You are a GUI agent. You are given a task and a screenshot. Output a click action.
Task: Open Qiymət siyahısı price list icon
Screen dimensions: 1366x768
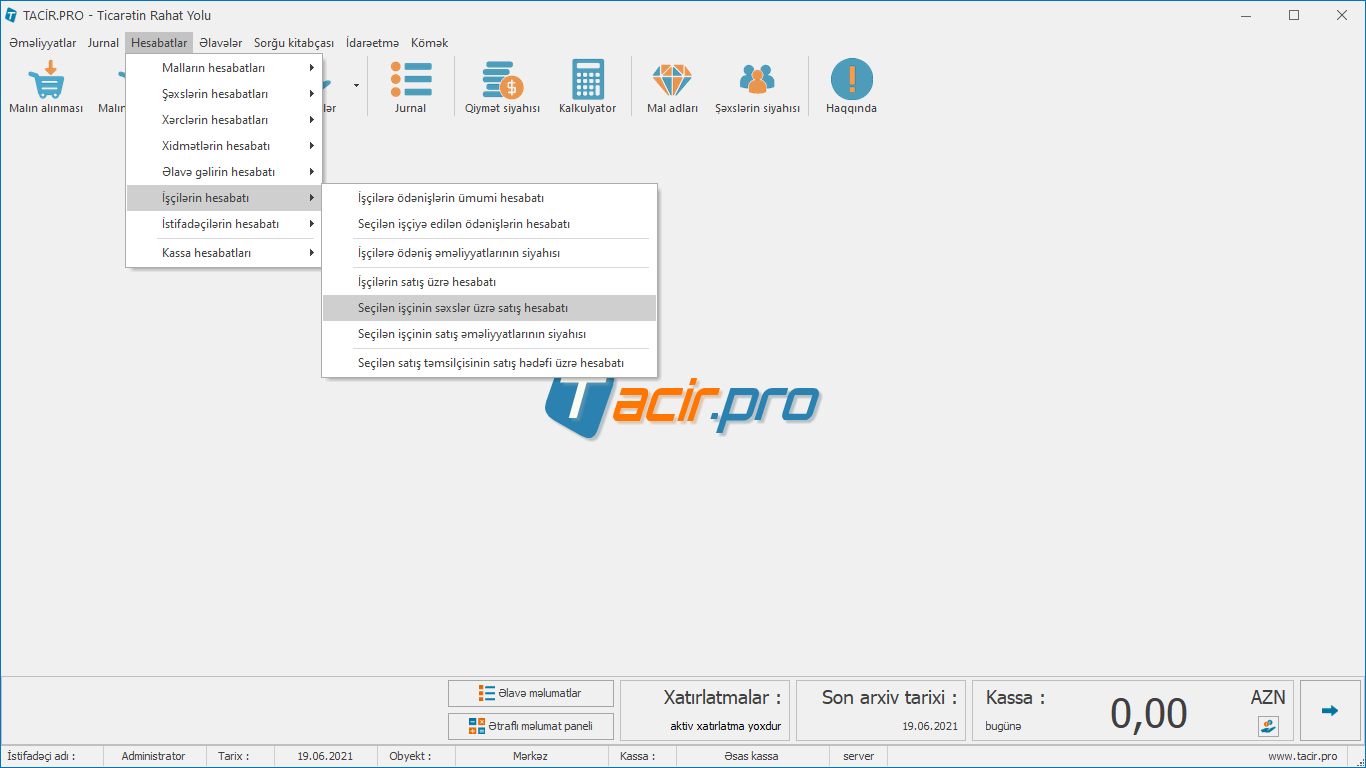click(502, 80)
